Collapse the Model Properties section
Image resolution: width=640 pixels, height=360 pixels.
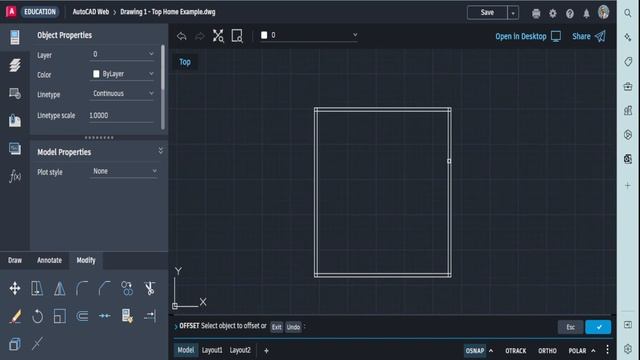click(160, 151)
